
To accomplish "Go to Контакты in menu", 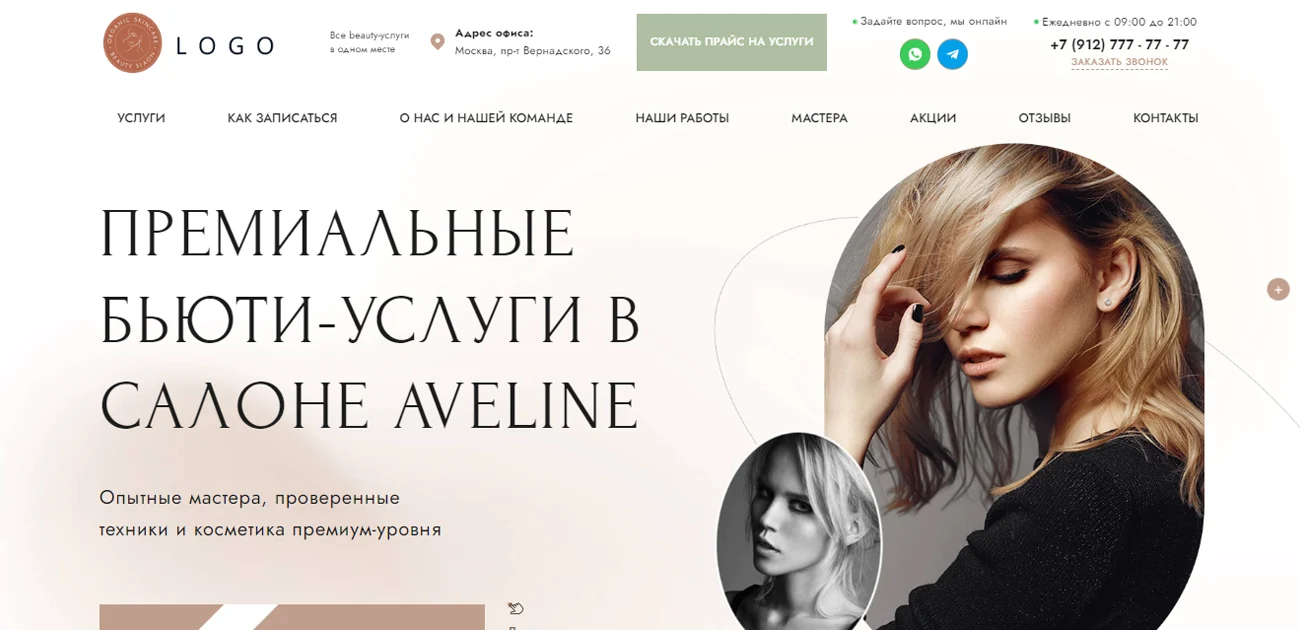I will (1165, 118).
